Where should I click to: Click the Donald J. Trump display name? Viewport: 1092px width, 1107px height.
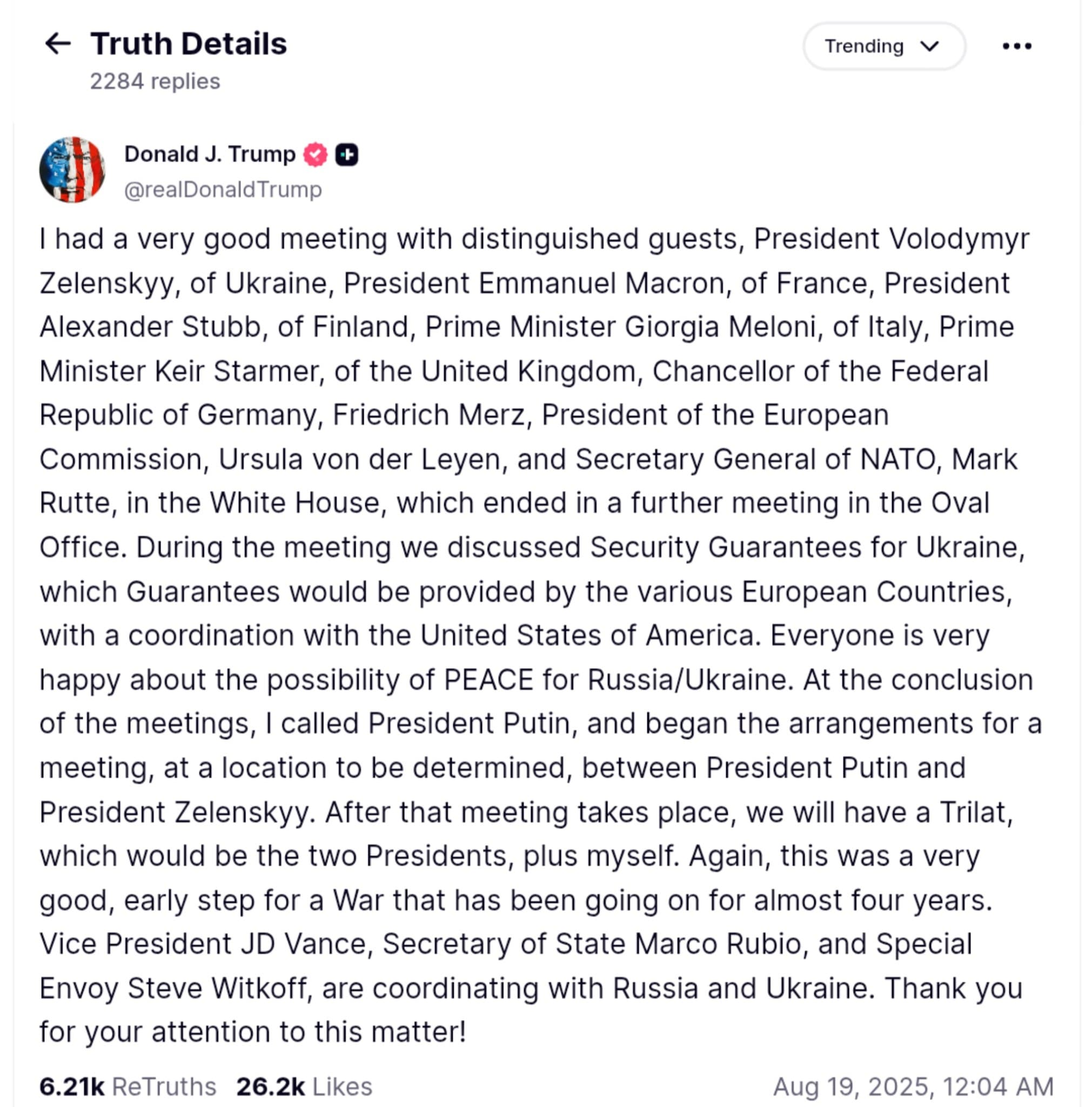pyautogui.click(x=210, y=153)
